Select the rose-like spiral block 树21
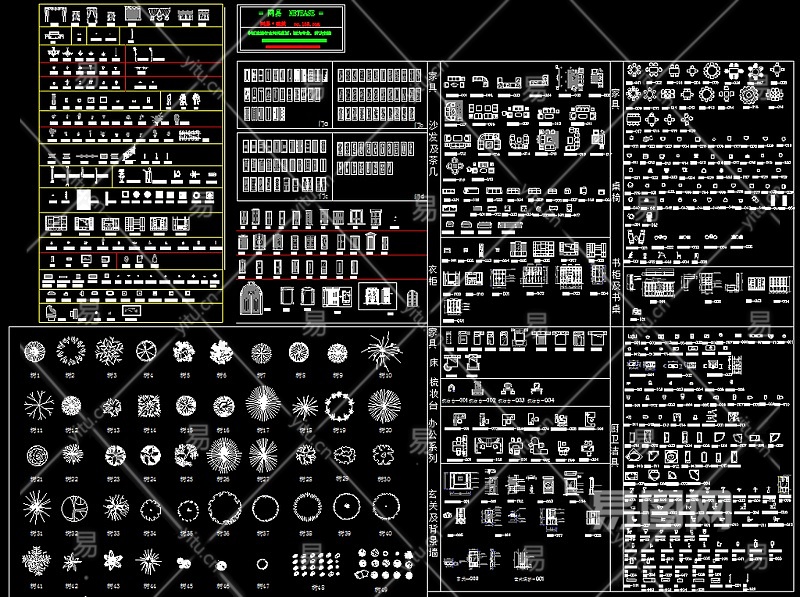800x597 pixels. 37,456
